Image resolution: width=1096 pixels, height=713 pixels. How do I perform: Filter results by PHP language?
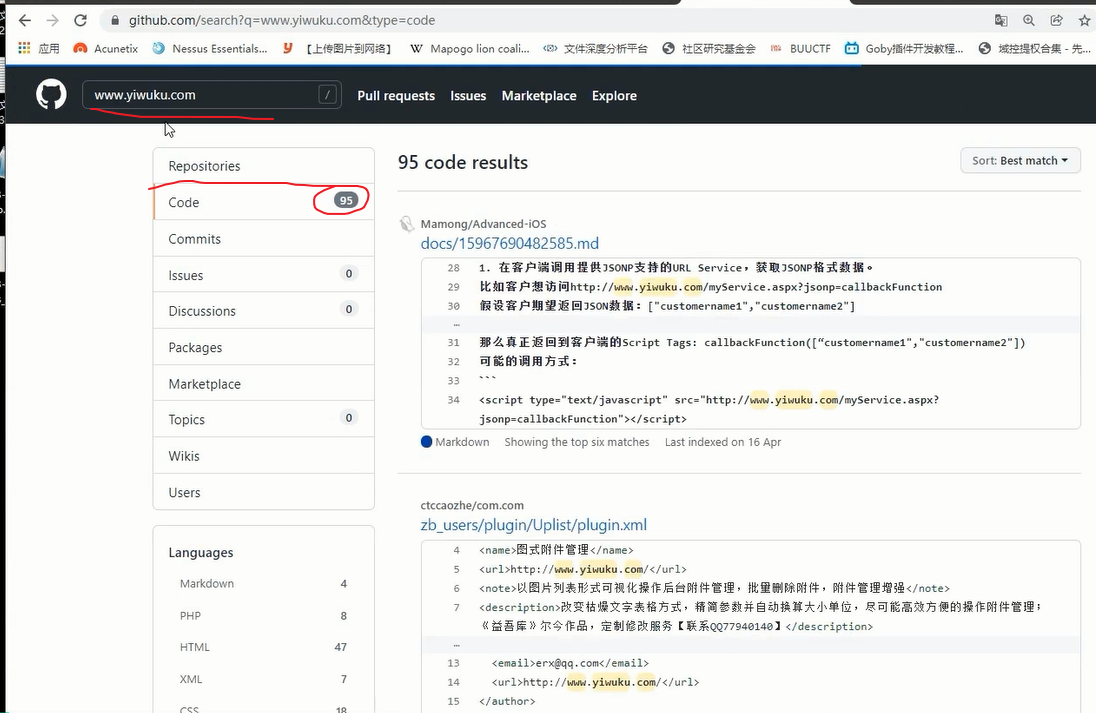(x=264, y=615)
